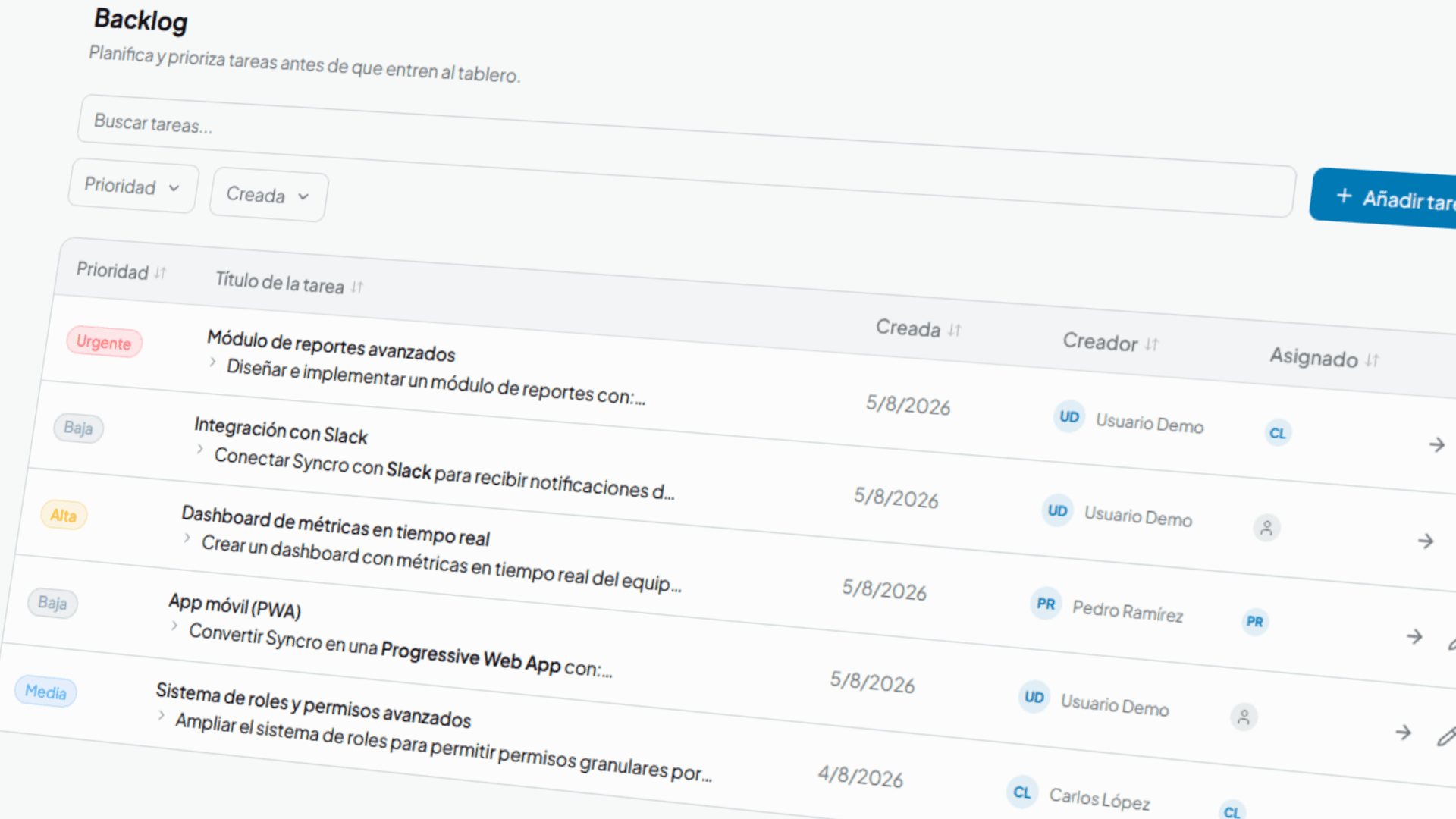Move App móvil (PWA) with arrow icon
Viewport: 1456px width, 819px height.
1404,733
